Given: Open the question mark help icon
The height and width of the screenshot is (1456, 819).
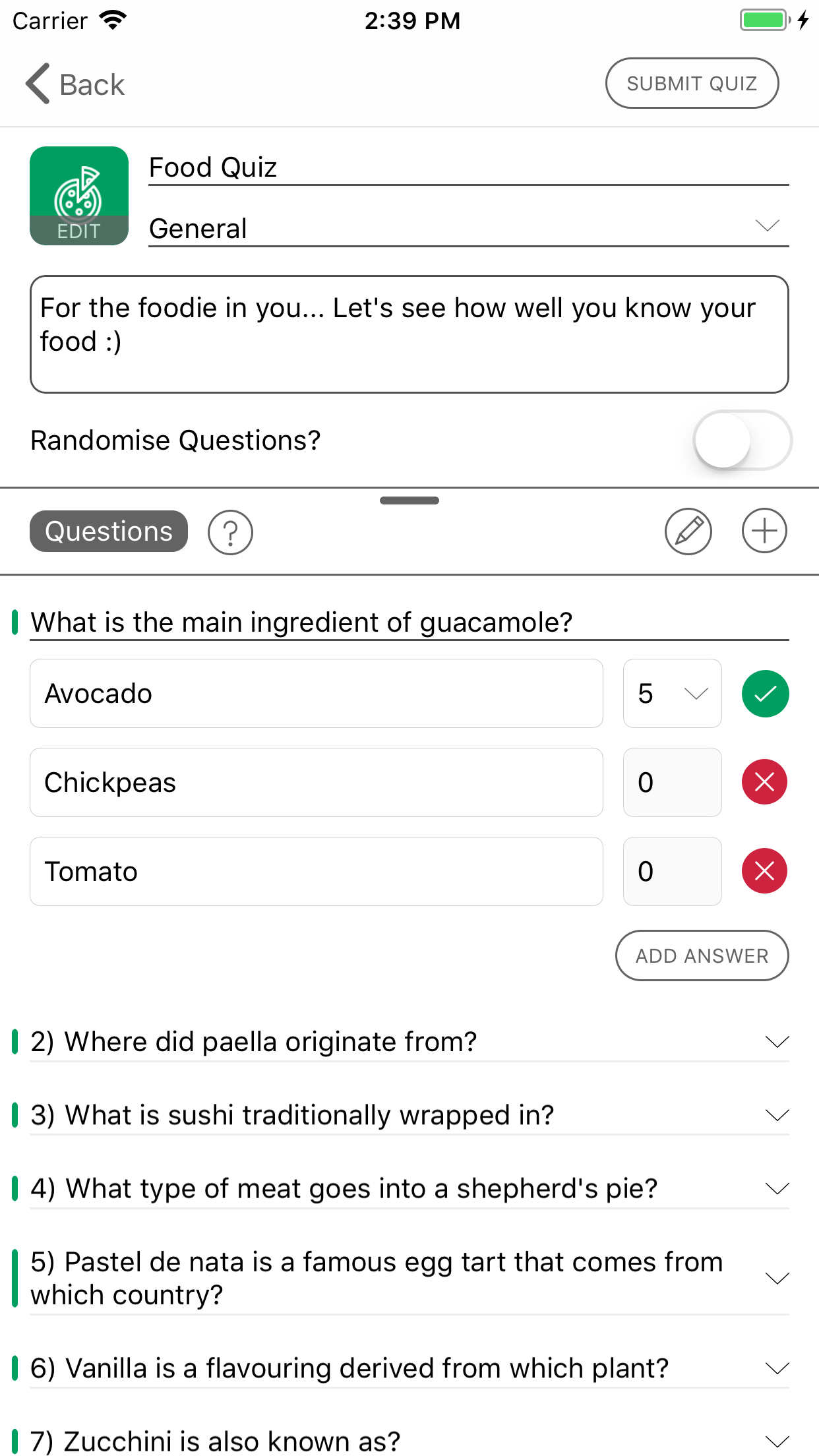Looking at the screenshot, I should point(230,532).
